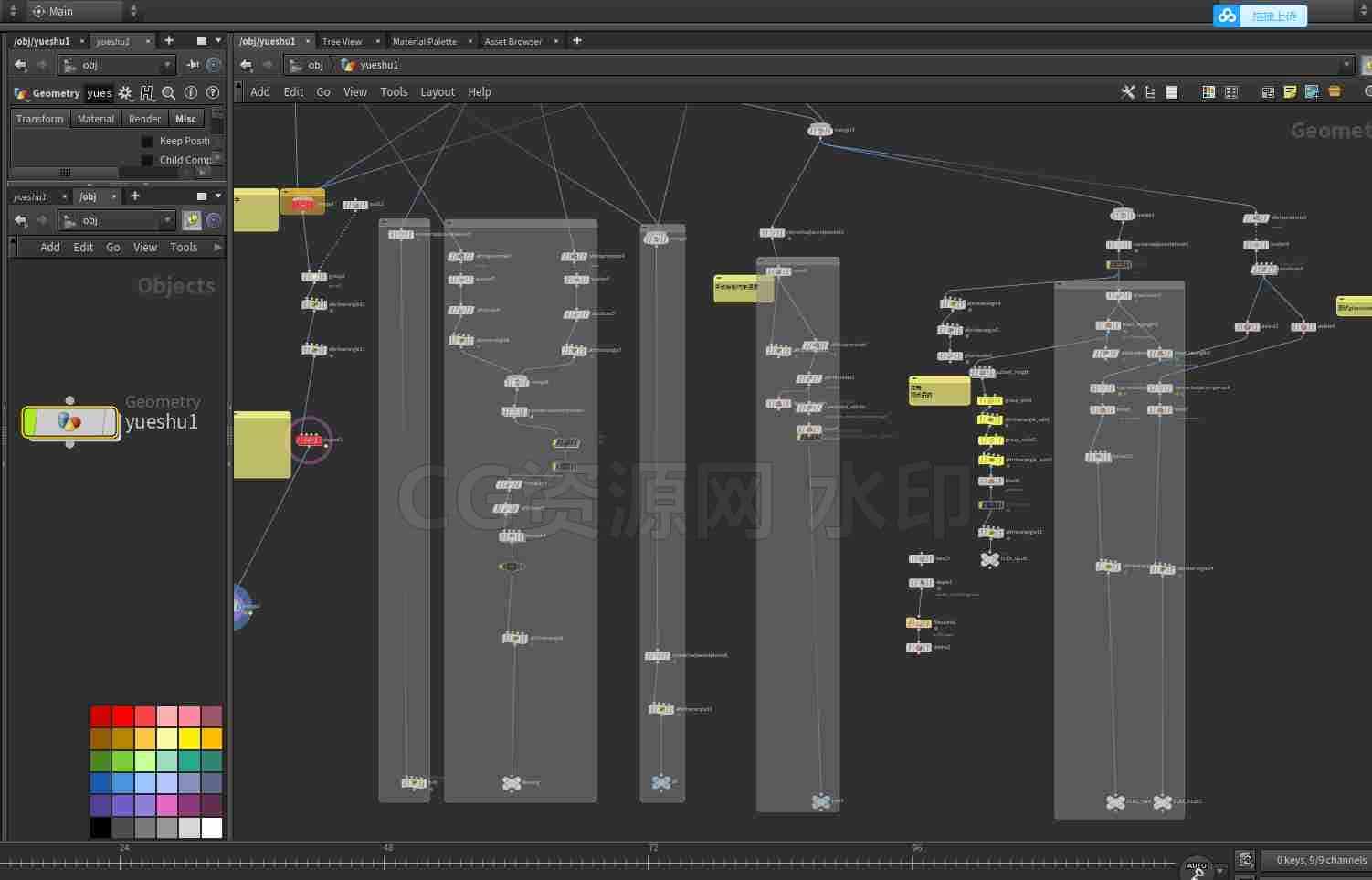Click the H expression help icon

[x=147, y=93]
